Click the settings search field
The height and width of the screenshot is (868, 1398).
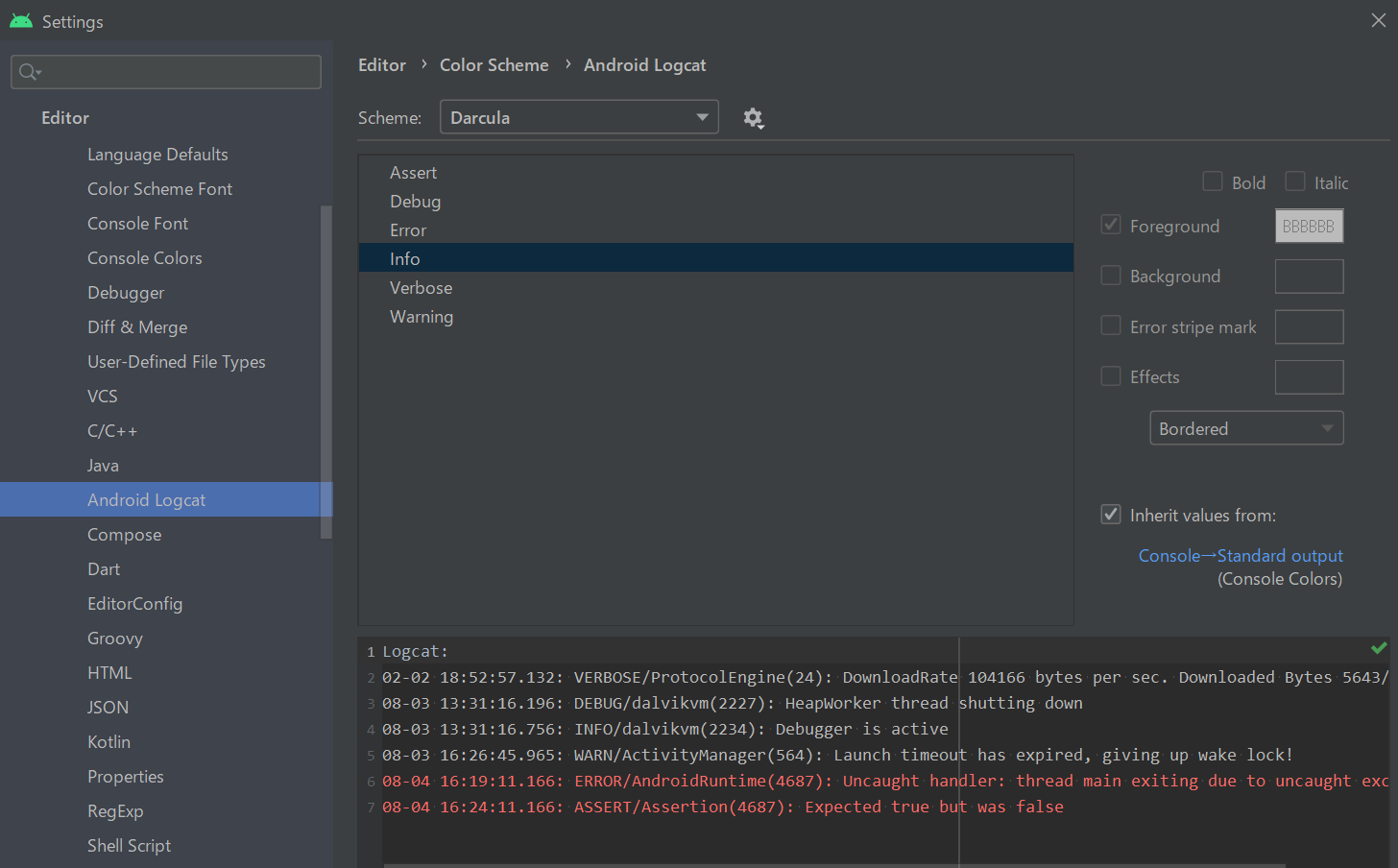(166, 72)
